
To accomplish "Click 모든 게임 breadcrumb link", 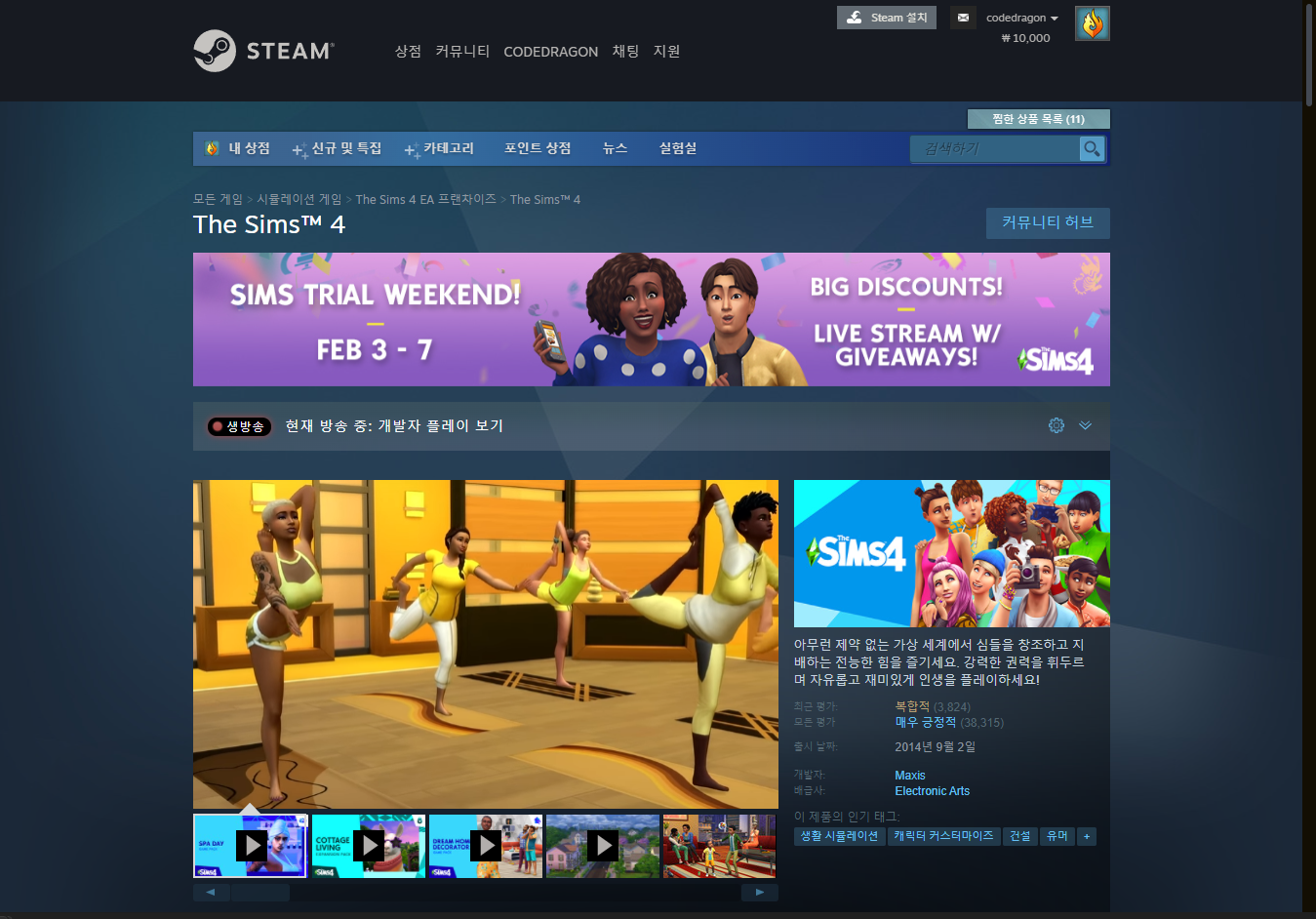I will pos(218,199).
